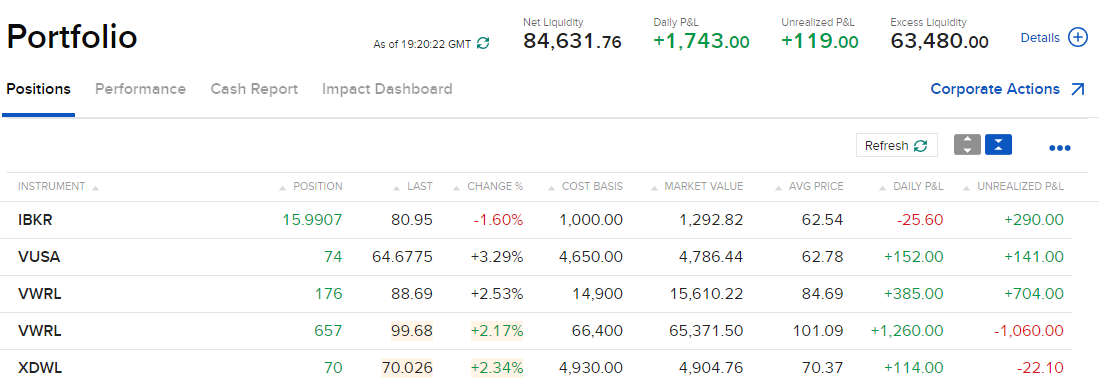The height and width of the screenshot is (383, 1099).
Task: Click highlighted last price 99.68
Action: (x=412, y=331)
